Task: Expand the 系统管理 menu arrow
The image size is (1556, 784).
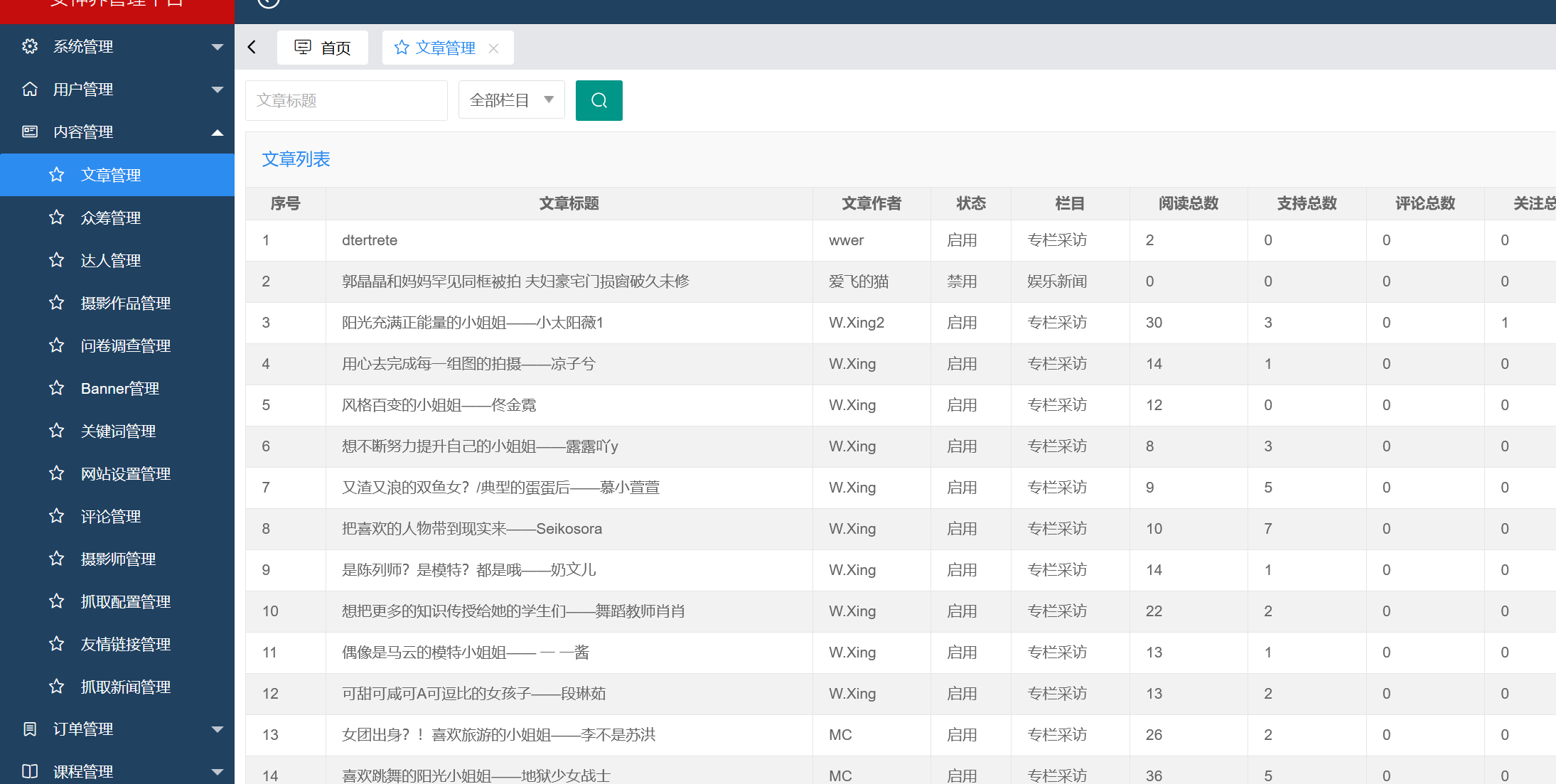Action: 218,47
